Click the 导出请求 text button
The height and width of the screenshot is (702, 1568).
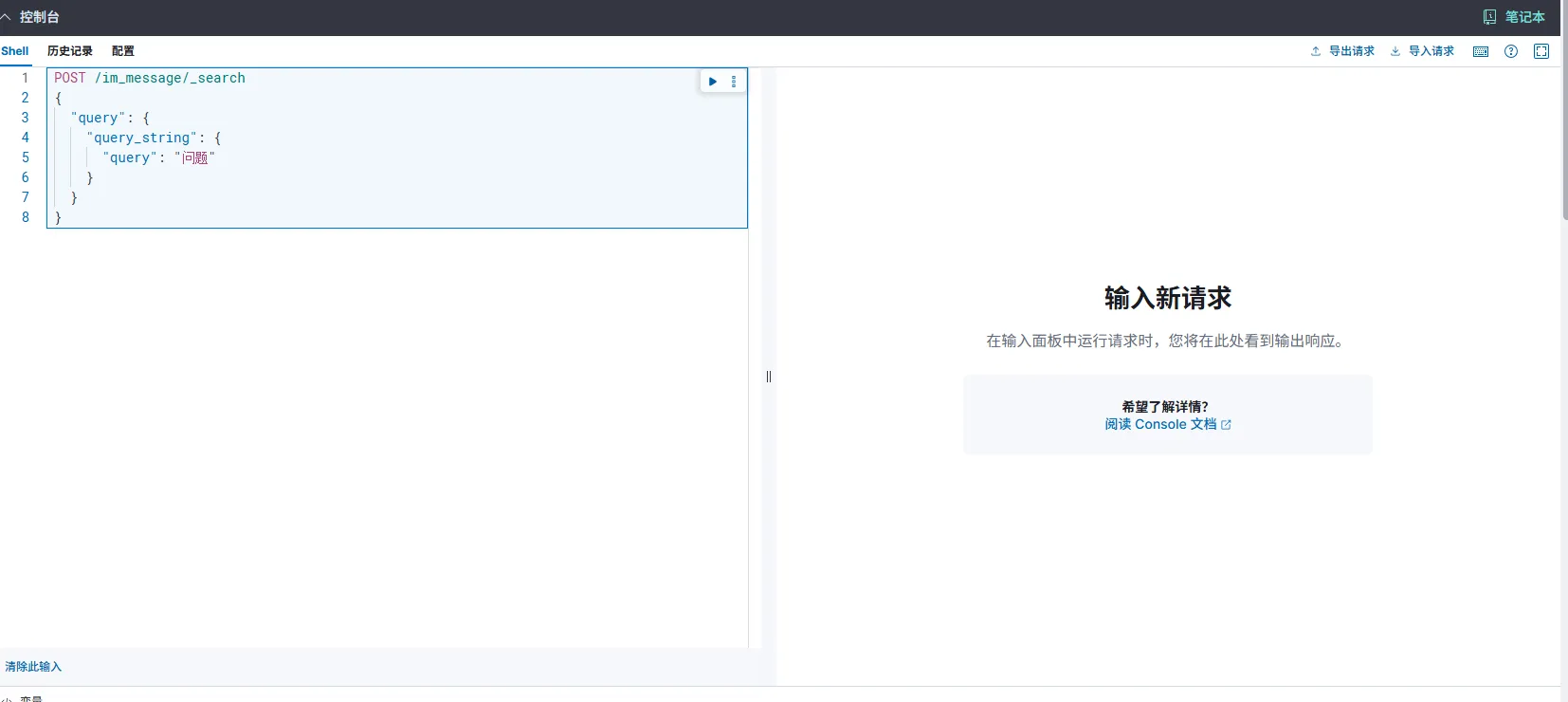click(1351, 51)
